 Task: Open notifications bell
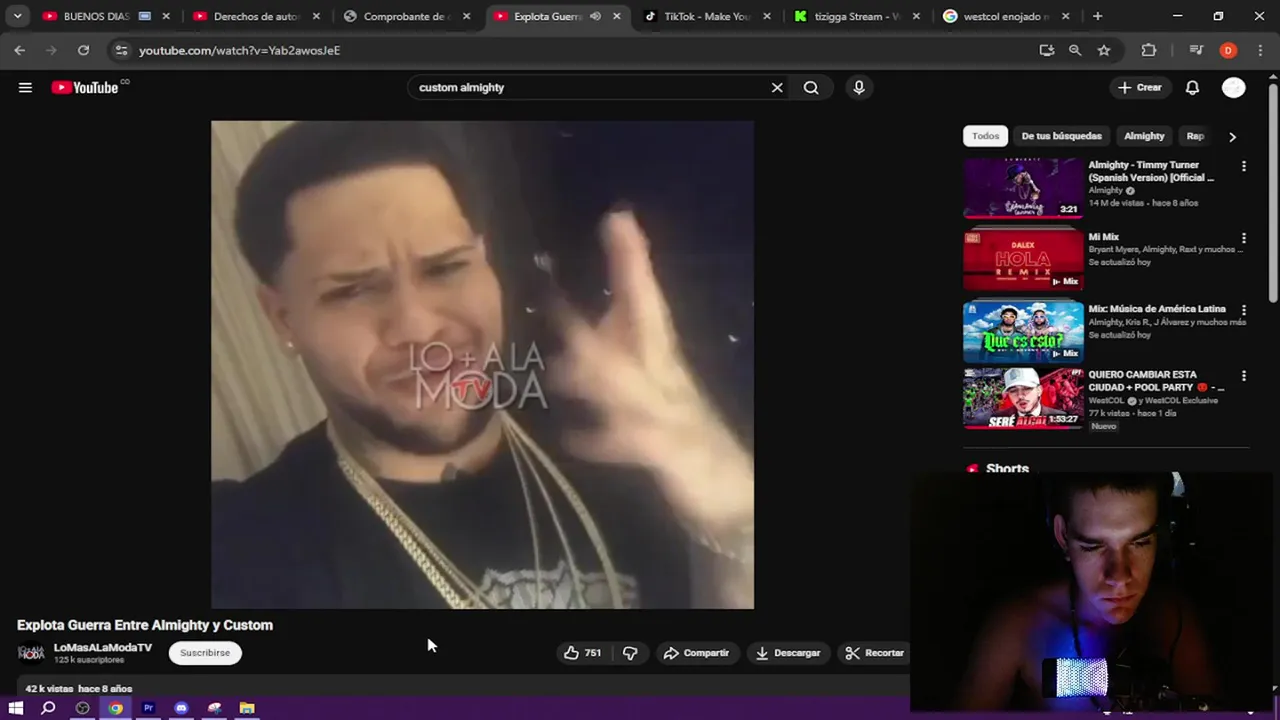pyautogui.click(x=1192, y=87)
